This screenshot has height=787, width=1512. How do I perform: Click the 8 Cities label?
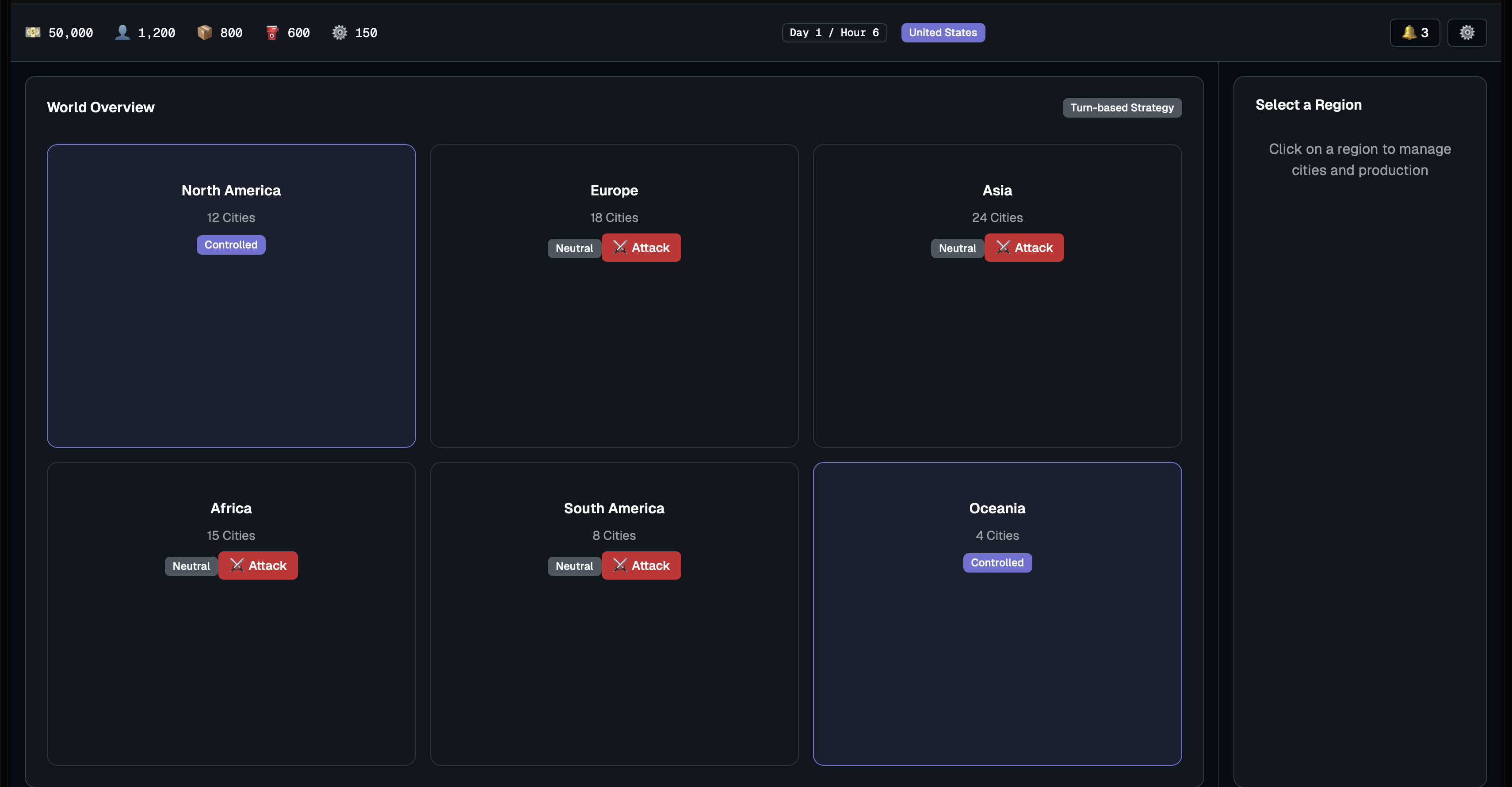[x=614, y=535]
